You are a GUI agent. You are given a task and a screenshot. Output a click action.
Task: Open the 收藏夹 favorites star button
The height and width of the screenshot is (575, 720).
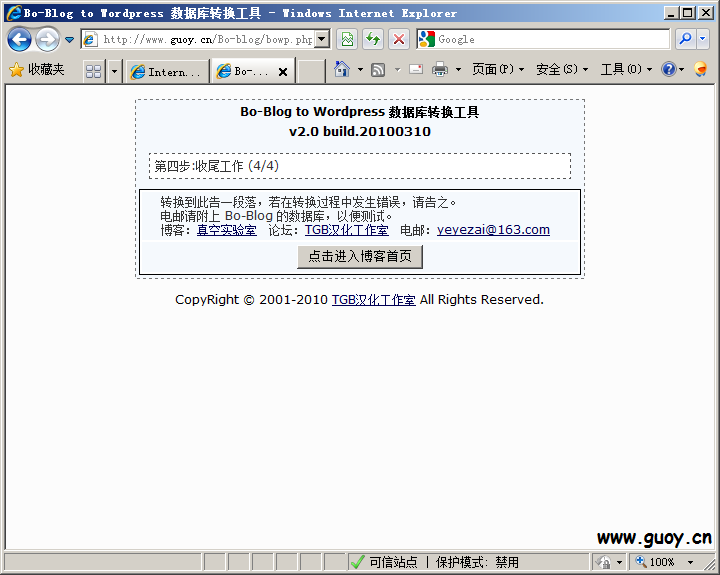[37, 70]
